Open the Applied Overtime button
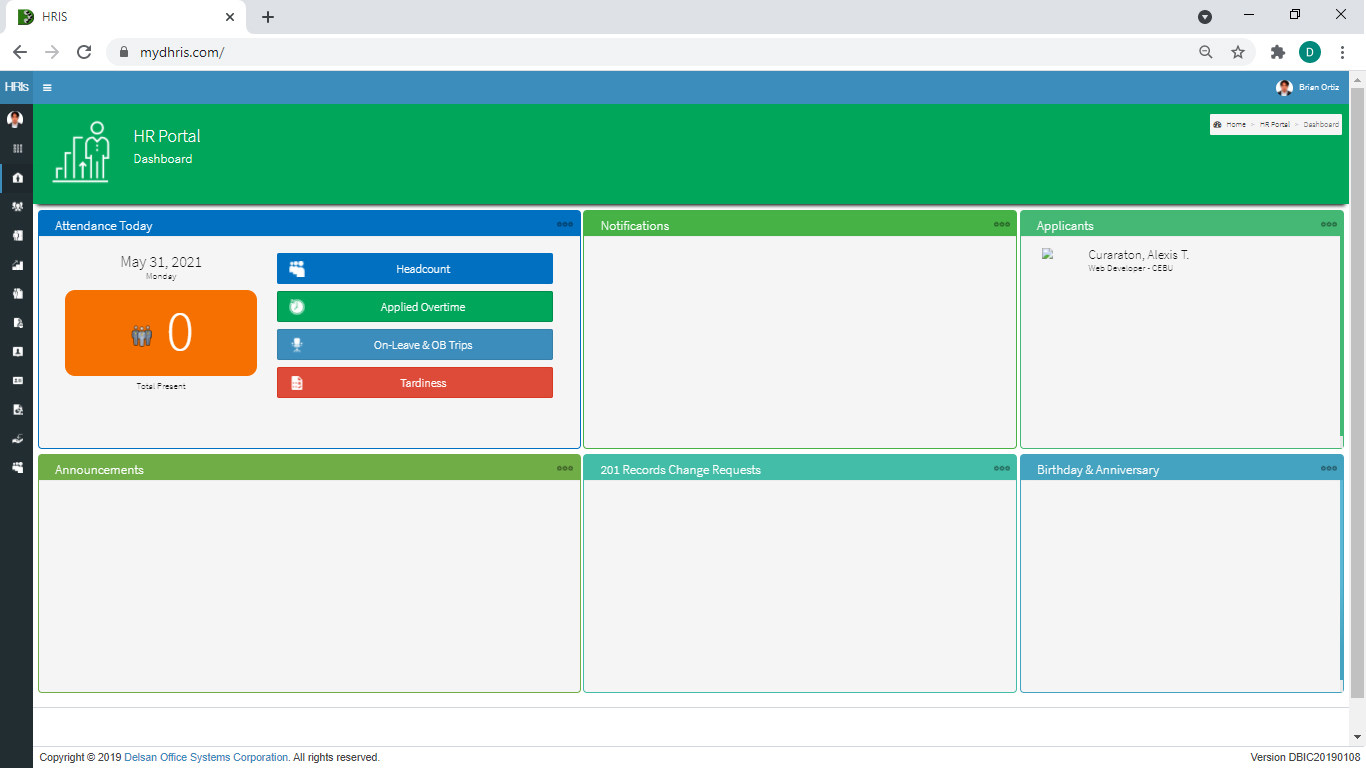Screen dimensions: 1366x768 tap(414, 307)
